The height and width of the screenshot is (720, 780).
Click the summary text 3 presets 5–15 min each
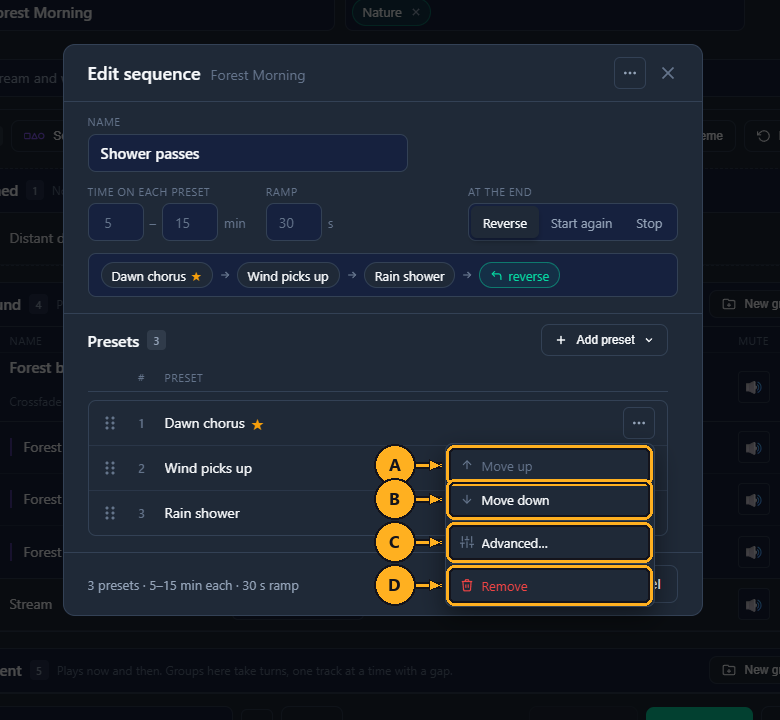click(x=193, y=585)
